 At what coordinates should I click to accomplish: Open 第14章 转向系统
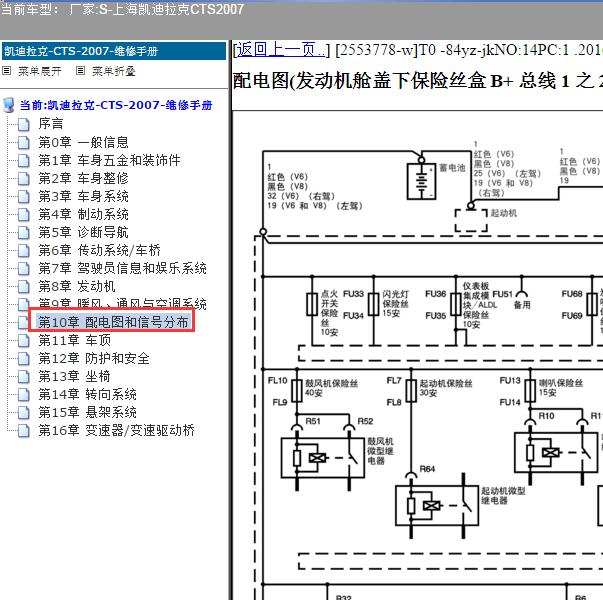87,394
